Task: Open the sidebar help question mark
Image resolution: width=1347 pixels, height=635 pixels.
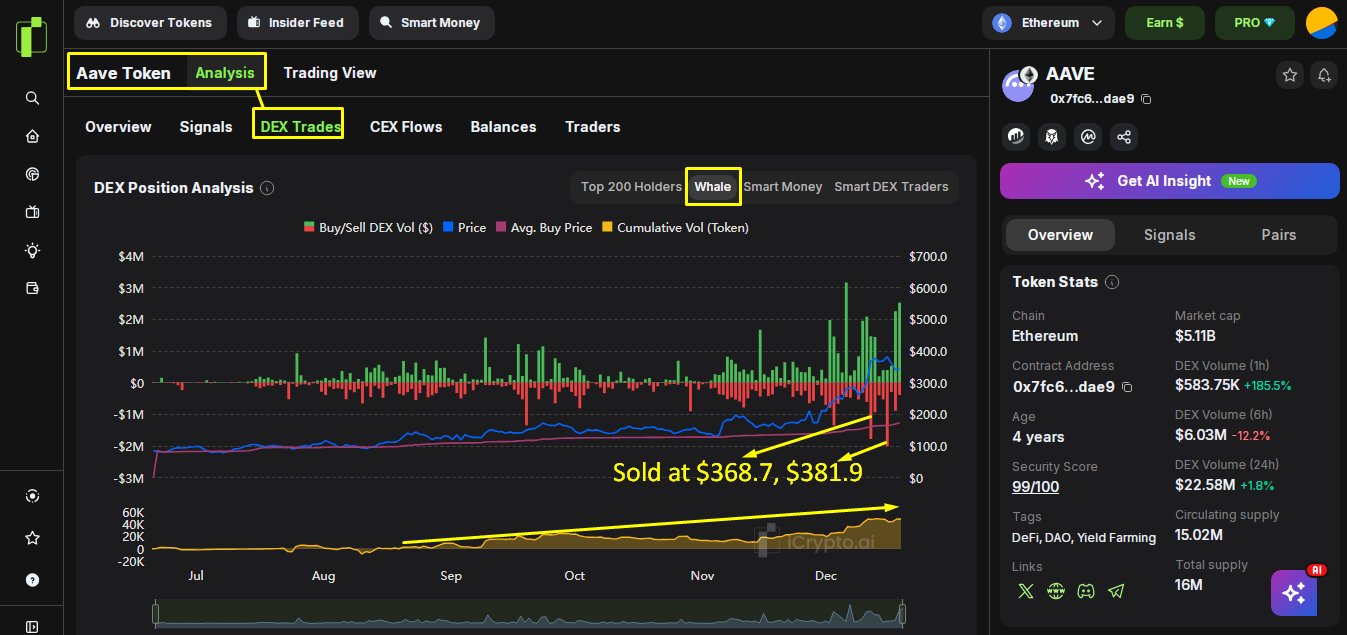Action: pyautogui.click(x=32, y=580)
